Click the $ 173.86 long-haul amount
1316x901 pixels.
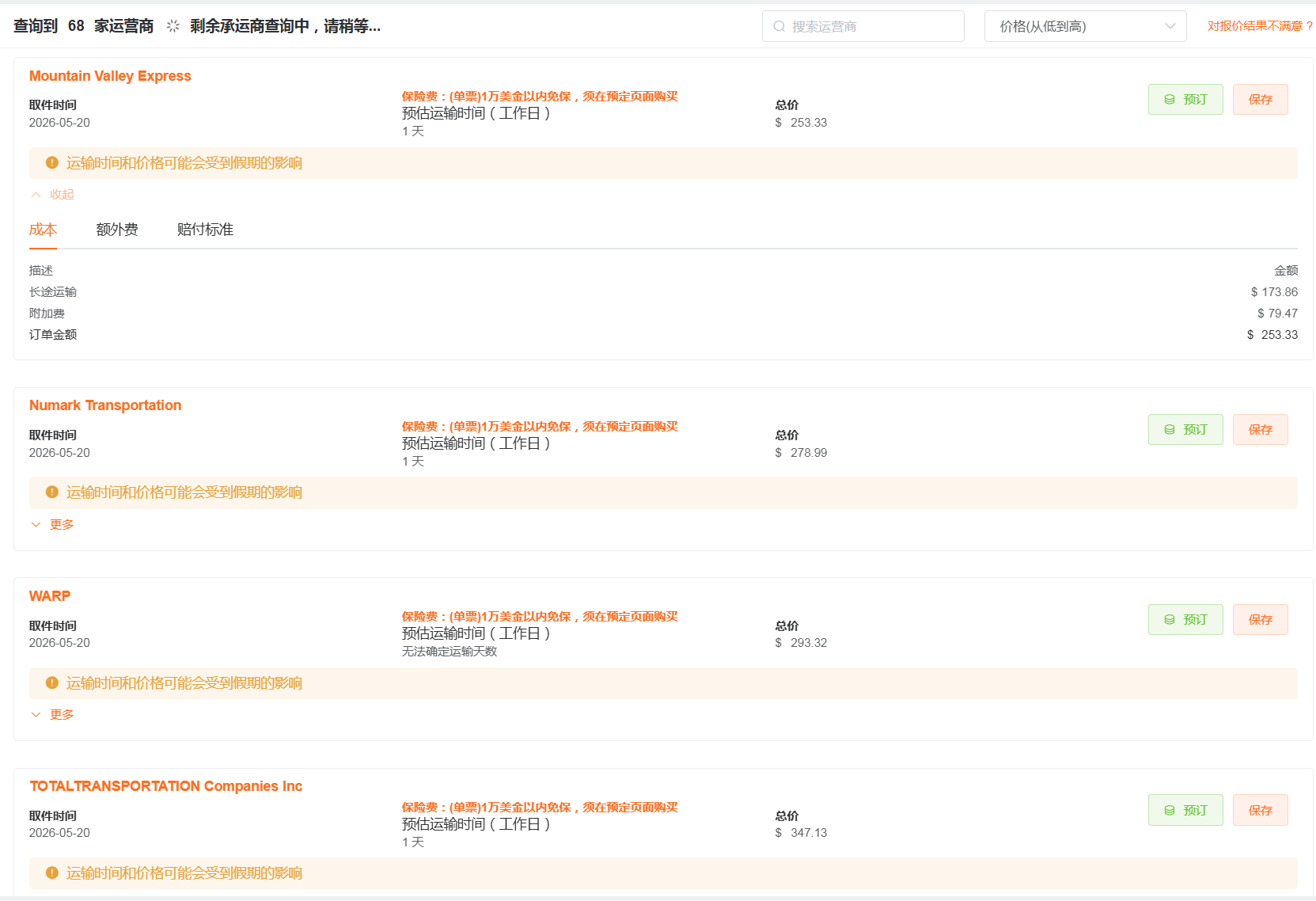tap(1274, 292)
